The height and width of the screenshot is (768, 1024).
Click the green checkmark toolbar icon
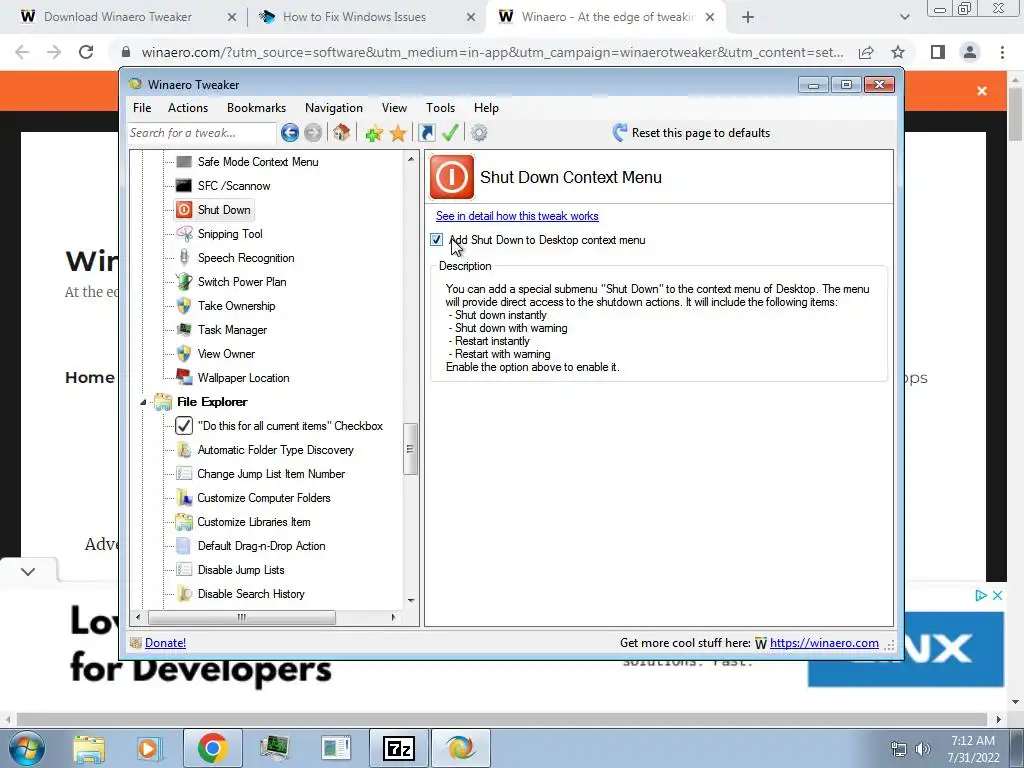(x=450, y=133)
